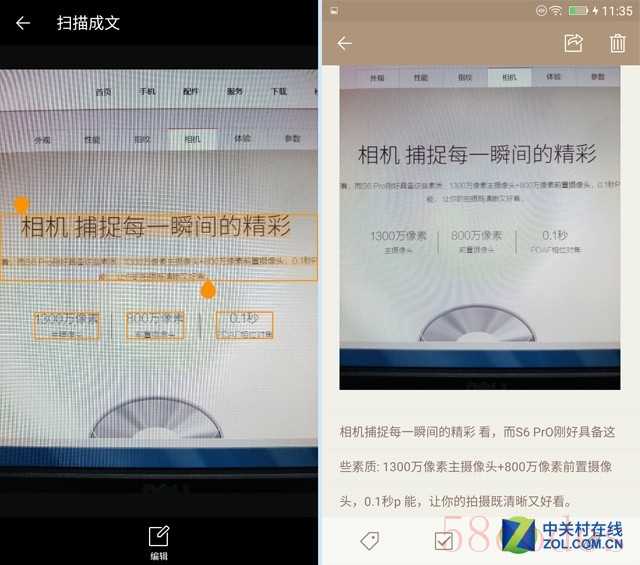640x565 pixels.
Task: Go back from the 扫描成文 scan screen
Action: pyautogui.click(x=22, y=23)
